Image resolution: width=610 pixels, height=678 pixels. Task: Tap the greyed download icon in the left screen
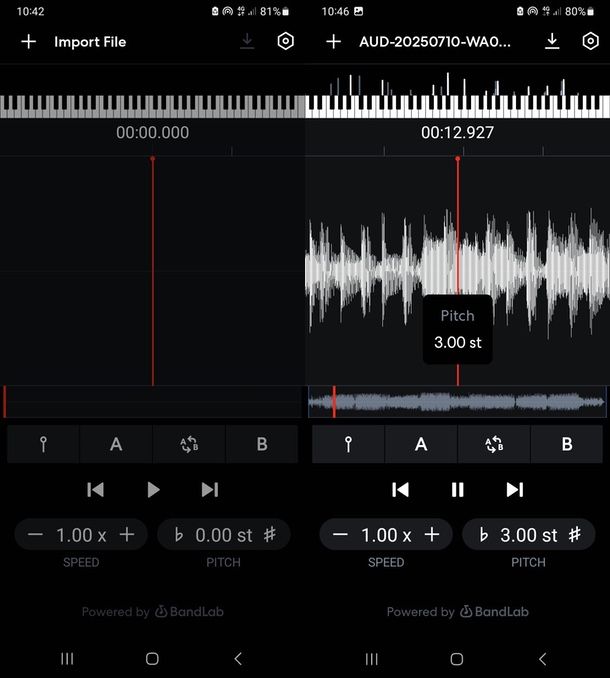coord(247,42)
